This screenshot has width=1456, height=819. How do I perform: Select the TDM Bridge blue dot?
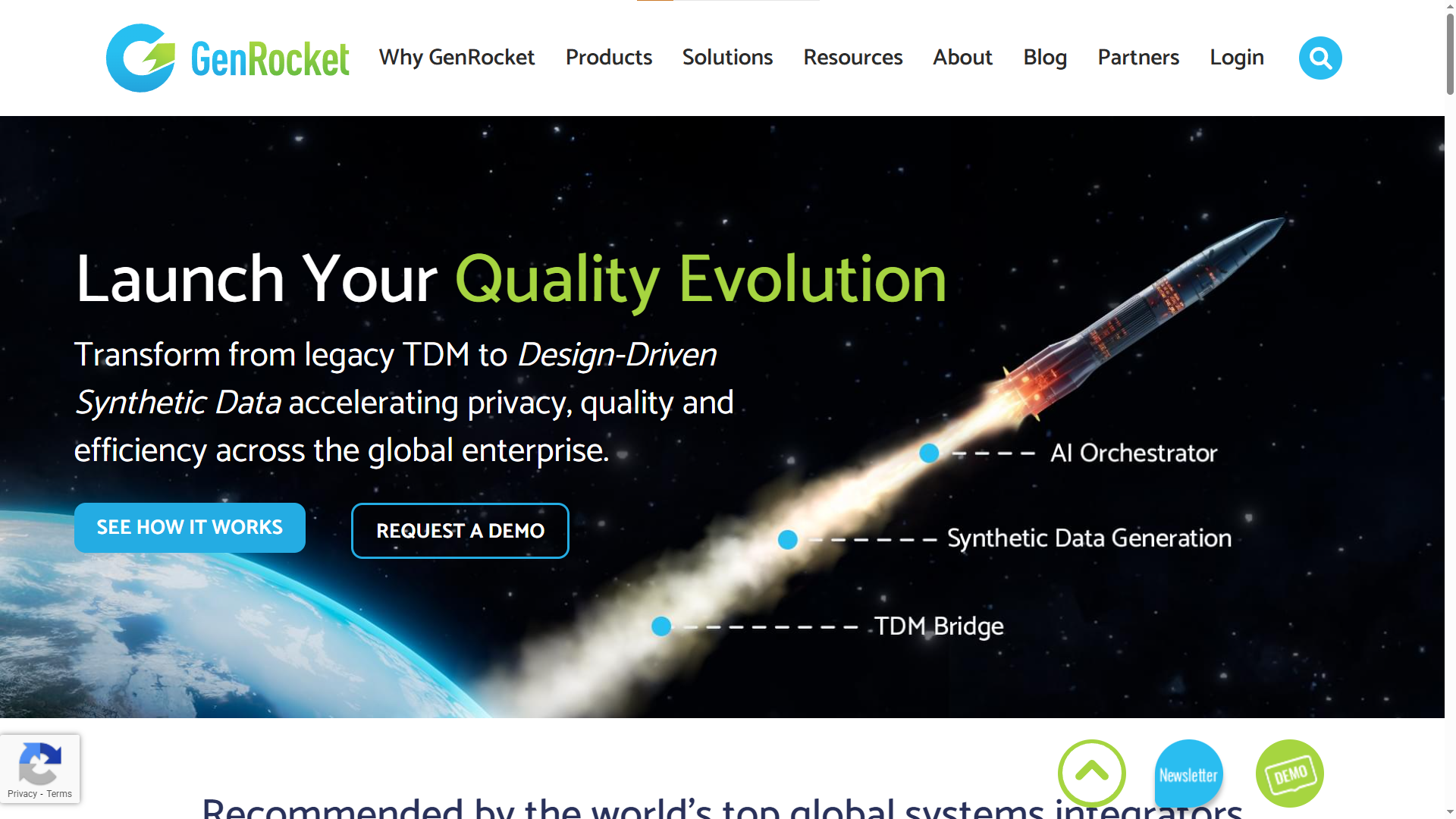661,626
